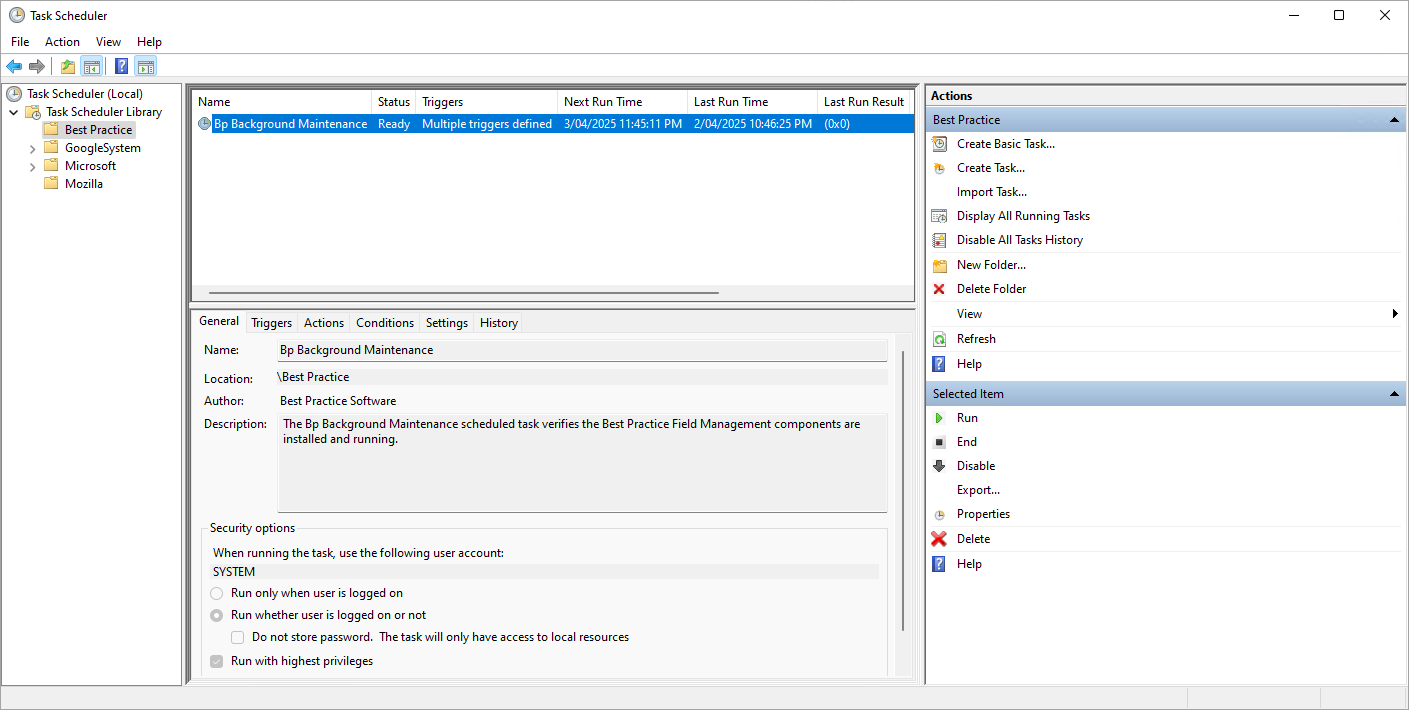Screen dimensions: 1409x710
Task: Click the Display All Running Tasks icon
Action: click(939, 216)
